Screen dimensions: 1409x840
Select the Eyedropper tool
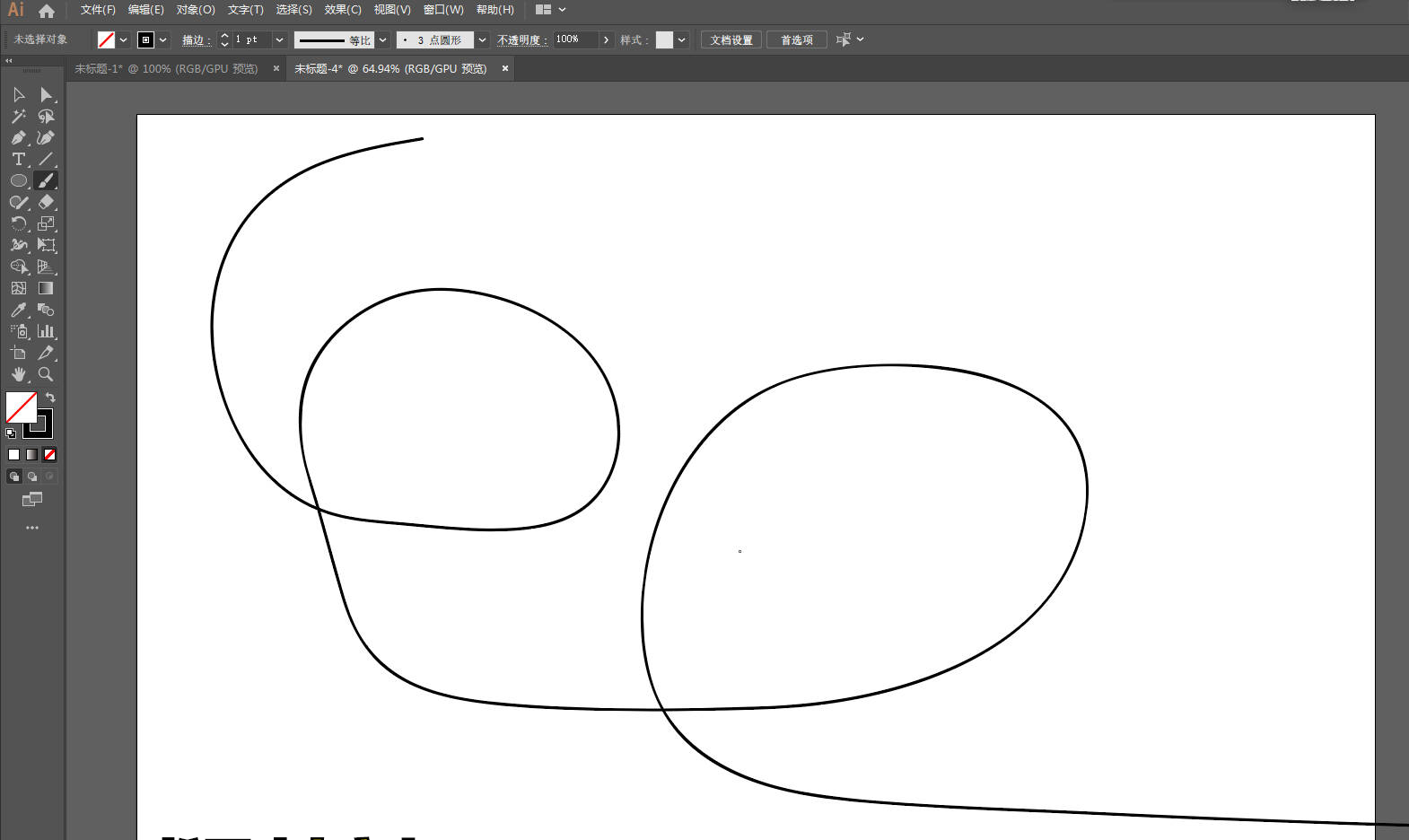click(x=18, y=310)
